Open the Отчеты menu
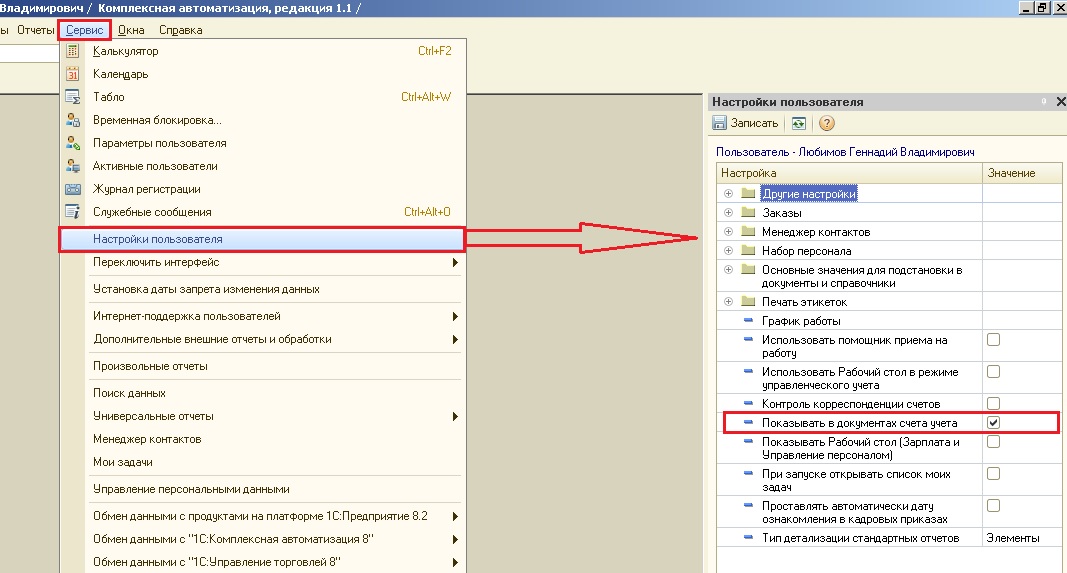This screenshot has width=1067, height=573. 35,30
